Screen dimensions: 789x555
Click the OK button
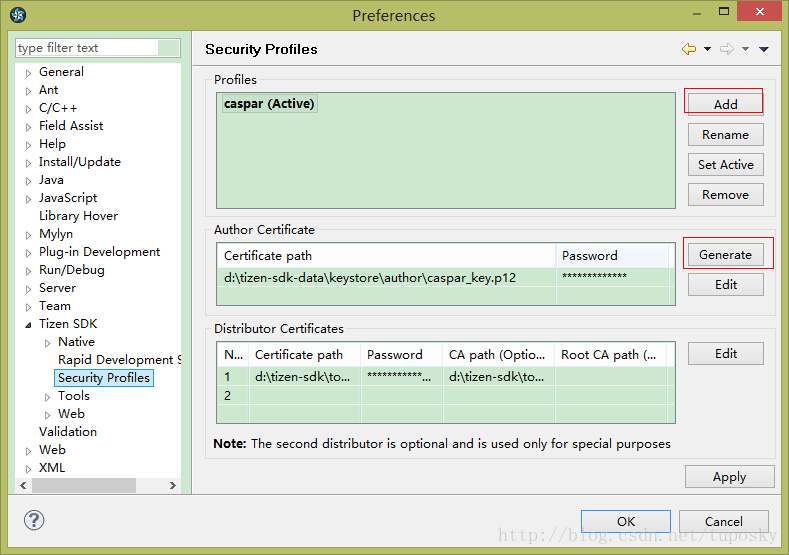click(x=625, y=521)
